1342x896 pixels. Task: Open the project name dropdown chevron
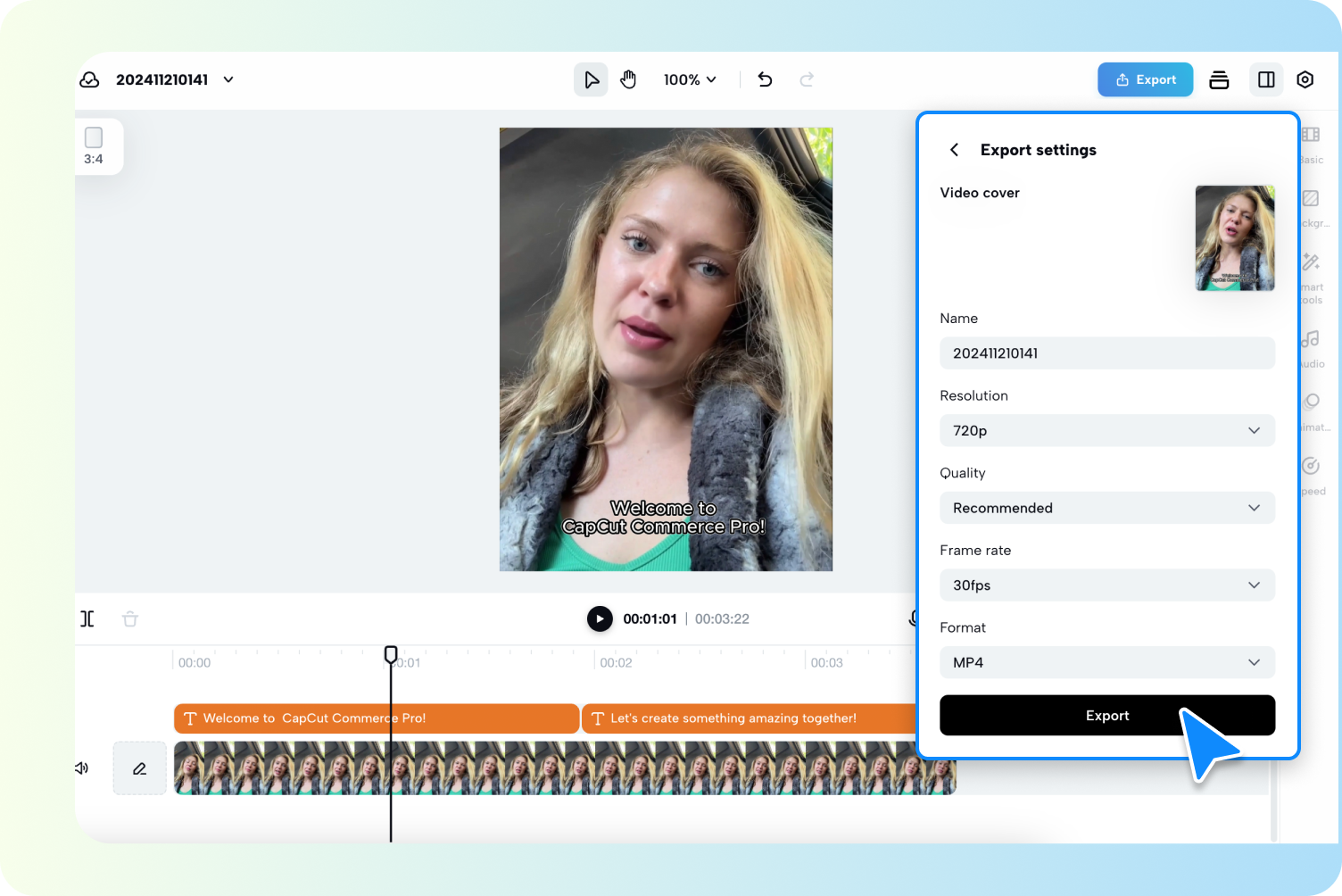pyautogui.click(x=228, y=79)
